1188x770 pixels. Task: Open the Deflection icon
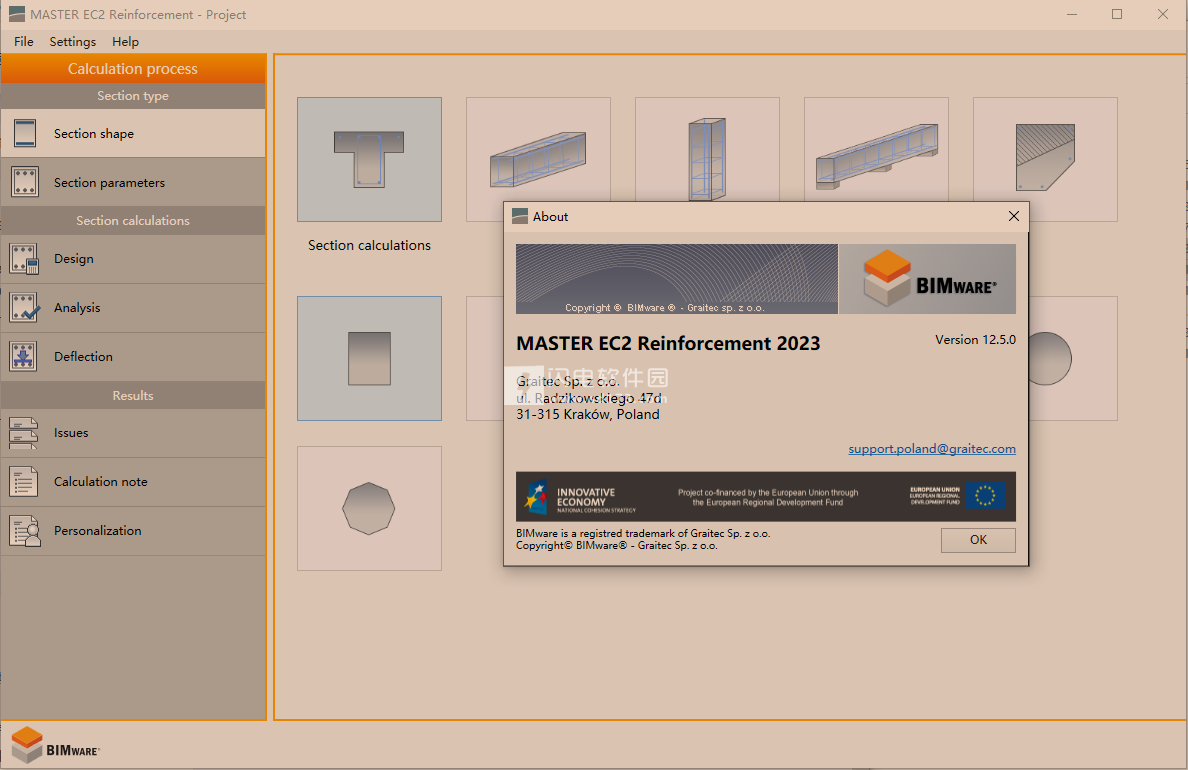[x=23, y=356]
